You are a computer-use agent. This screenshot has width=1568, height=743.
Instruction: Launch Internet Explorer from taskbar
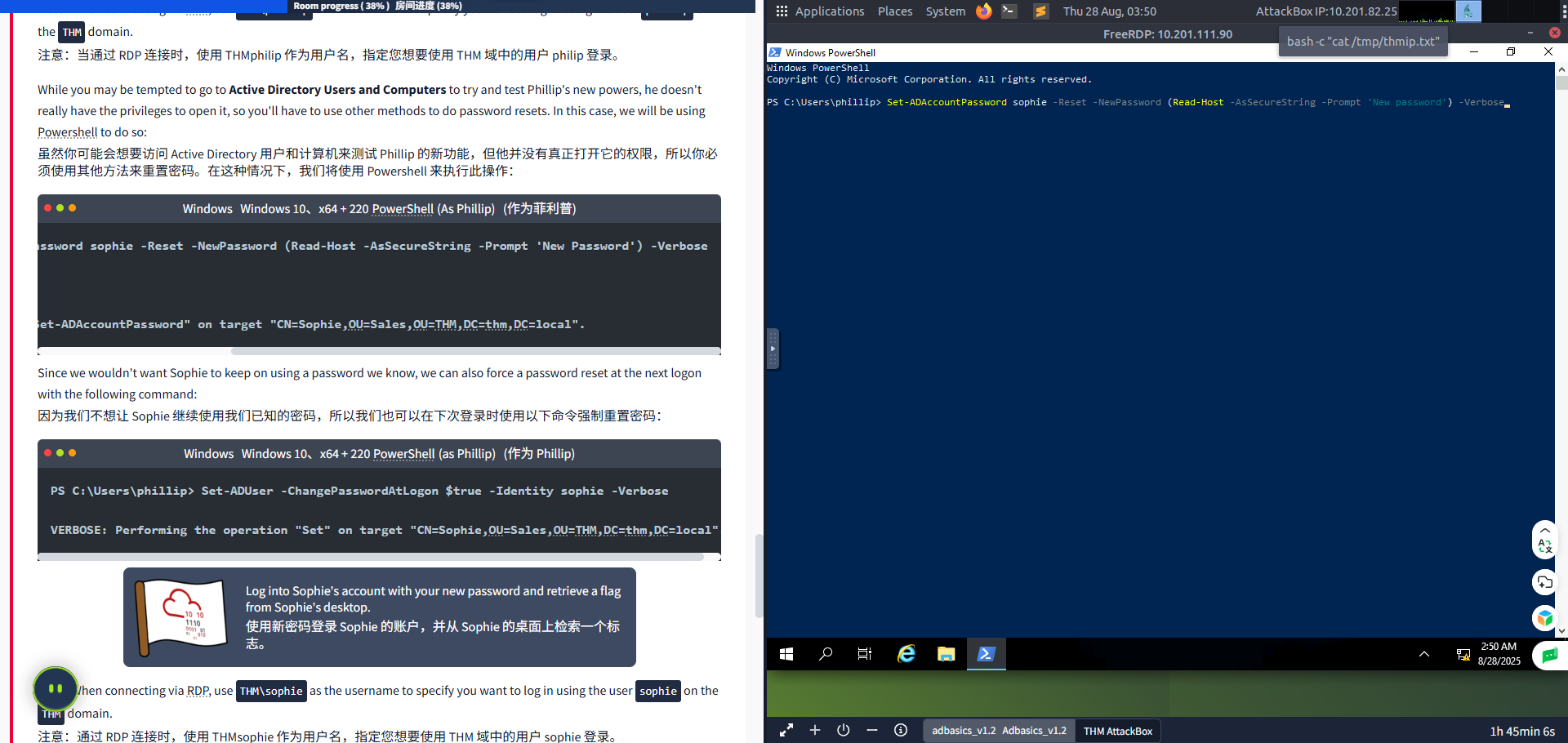coord(906,654)
